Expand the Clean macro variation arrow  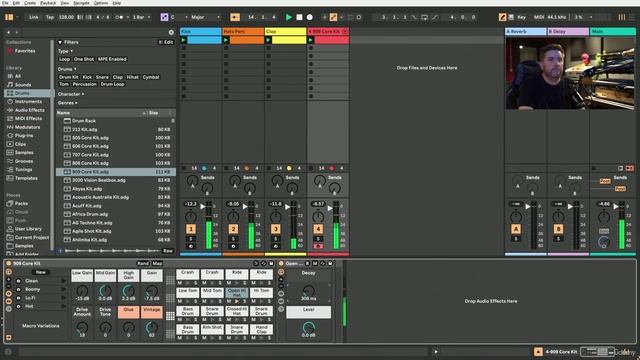coord(63,281)
